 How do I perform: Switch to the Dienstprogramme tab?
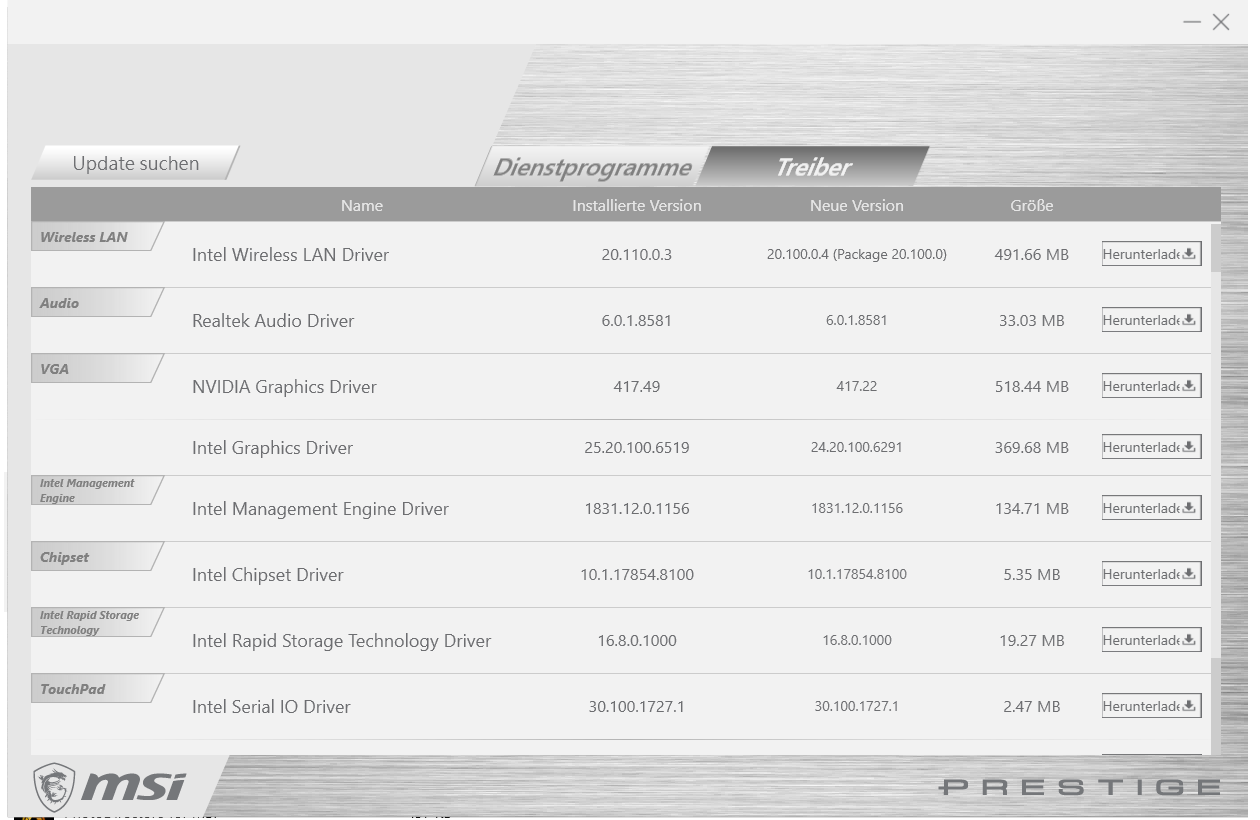pos(594,167)
